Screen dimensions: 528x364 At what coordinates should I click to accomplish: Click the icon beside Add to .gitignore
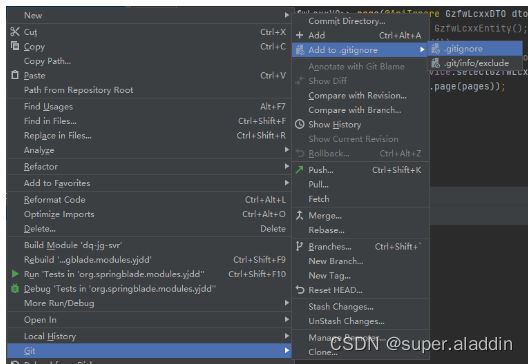pos(300,49)
